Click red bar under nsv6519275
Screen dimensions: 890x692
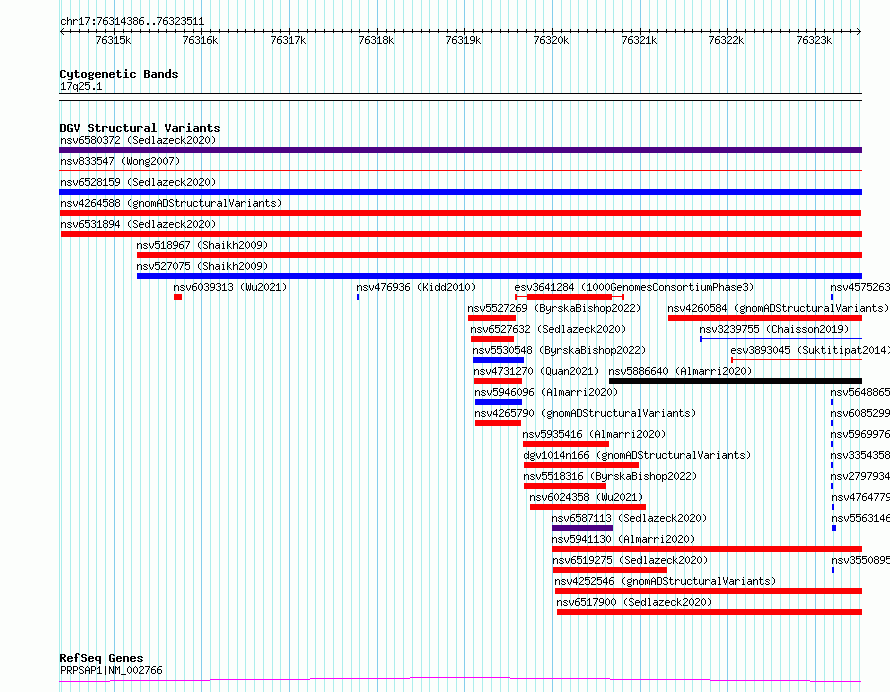pos(610,570)
